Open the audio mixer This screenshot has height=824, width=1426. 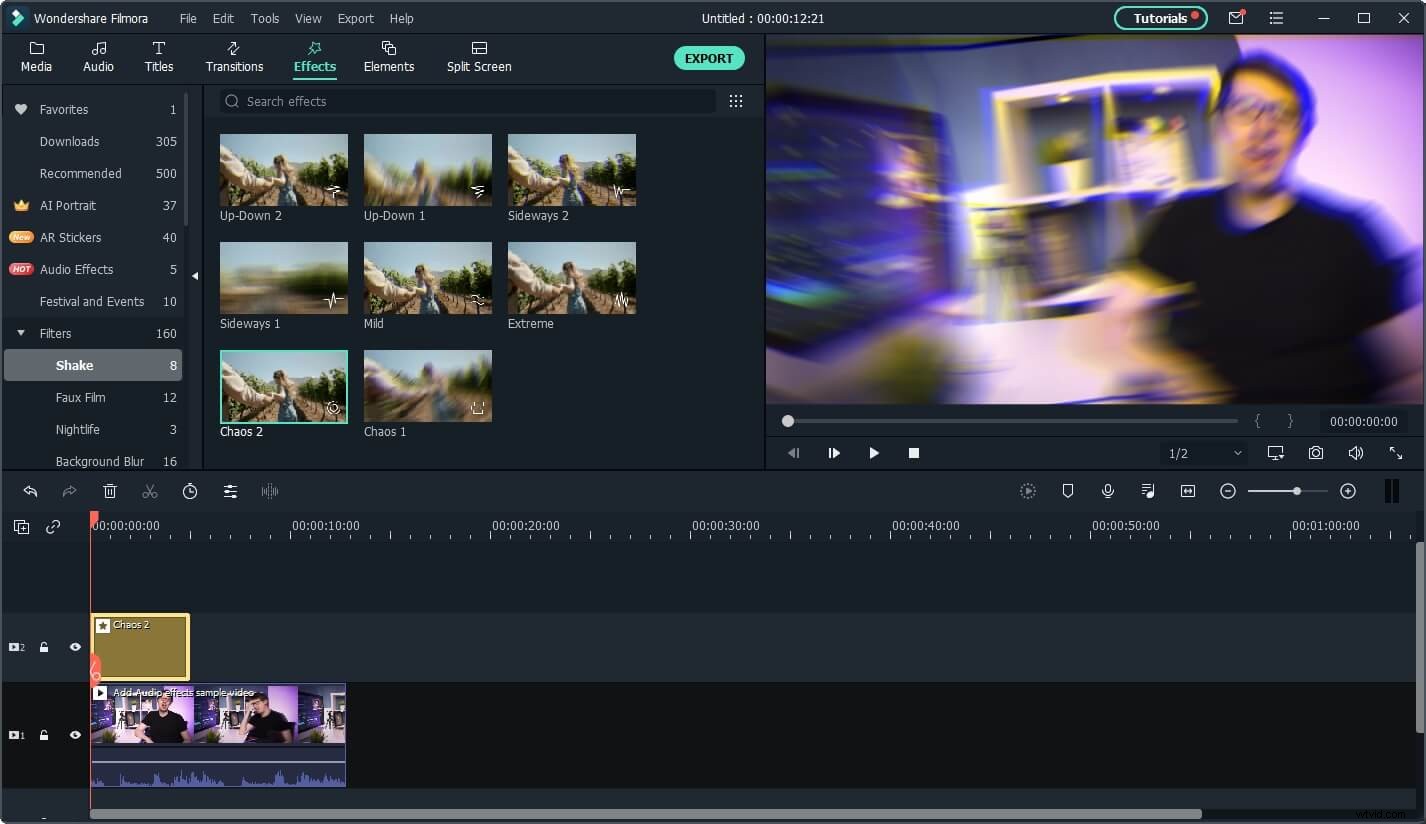coord(1147,491)
